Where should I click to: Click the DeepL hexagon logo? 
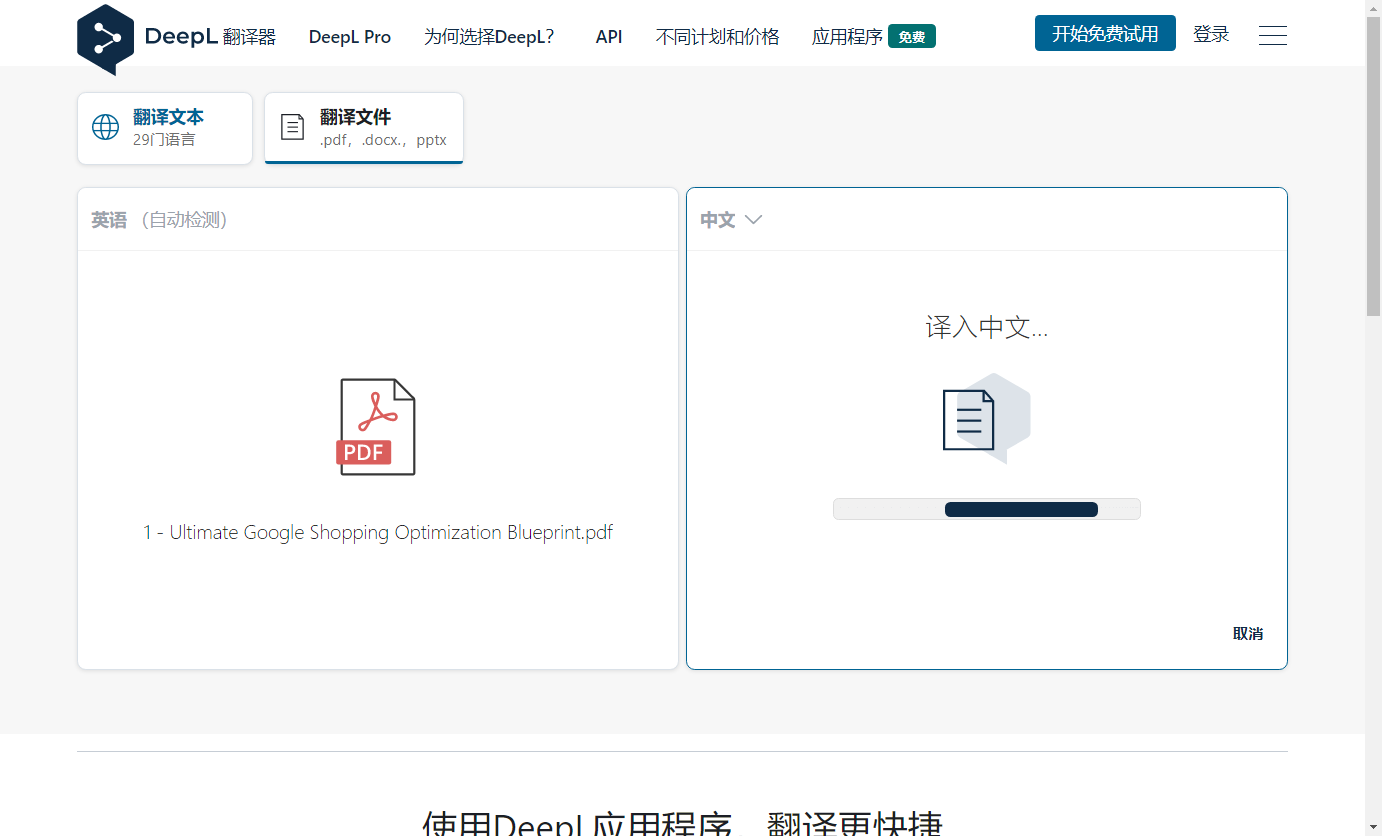(105, 39)
